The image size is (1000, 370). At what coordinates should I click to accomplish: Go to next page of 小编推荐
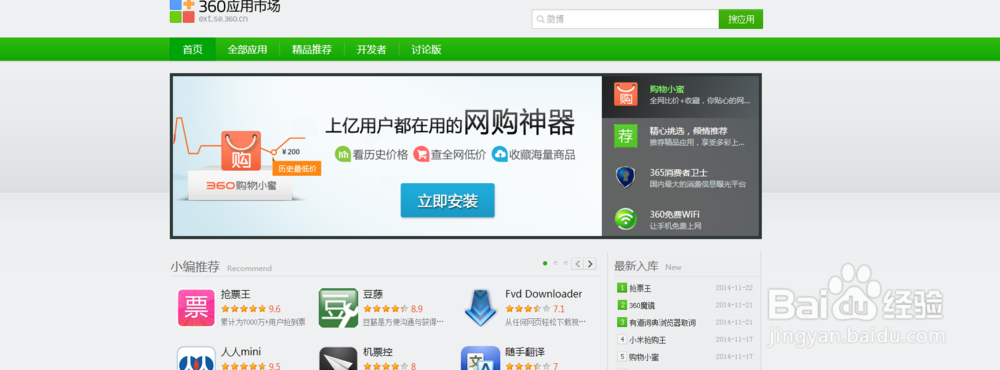590,263
